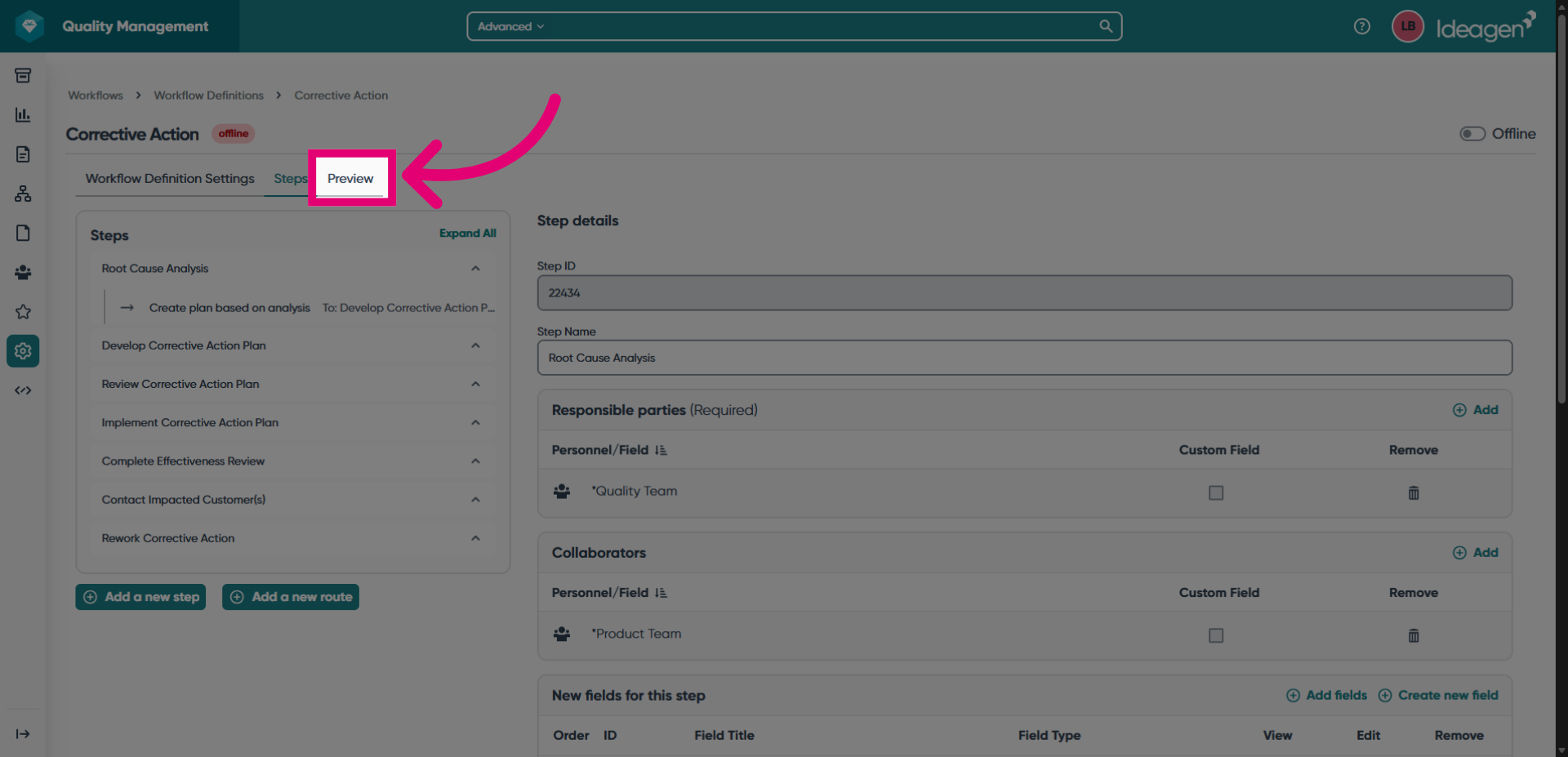Click Expand All steps link

[467, 234]
